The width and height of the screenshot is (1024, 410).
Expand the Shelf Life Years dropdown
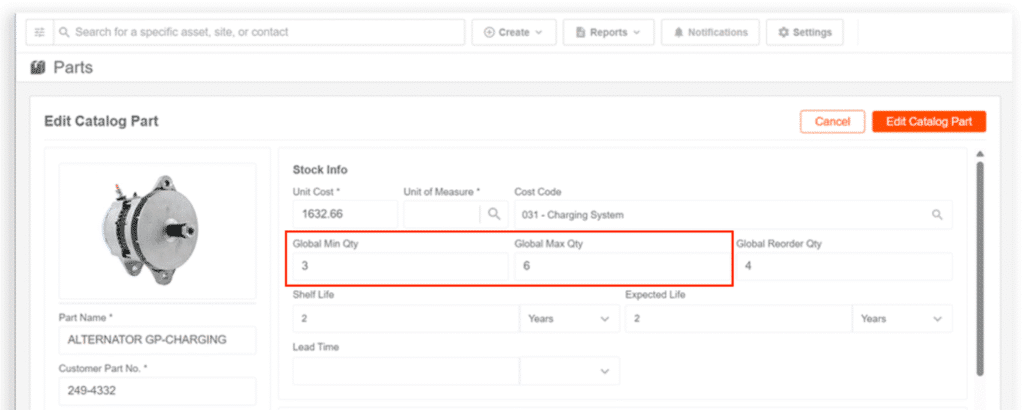pyautogui.click(x=567, y=318)
